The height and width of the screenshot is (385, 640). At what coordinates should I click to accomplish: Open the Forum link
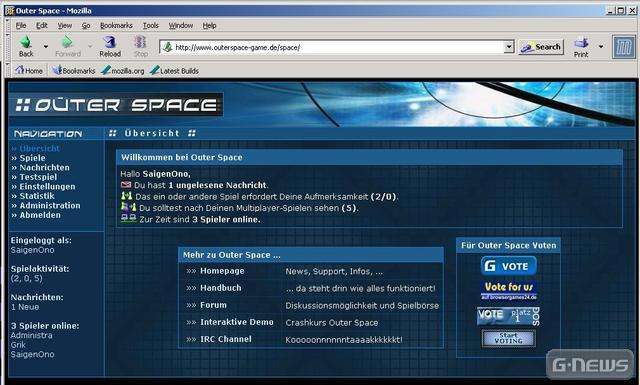coord(213,305)
